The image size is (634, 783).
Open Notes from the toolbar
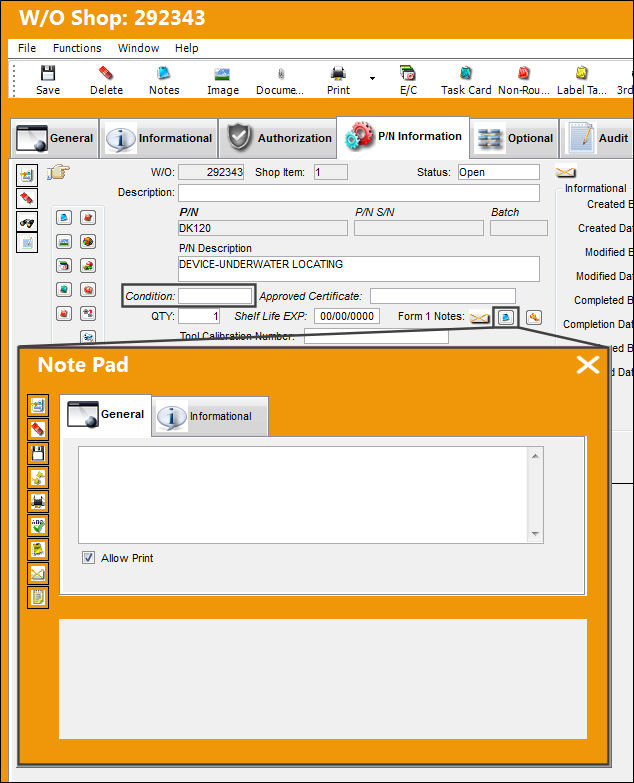click(x=164, y=80)
